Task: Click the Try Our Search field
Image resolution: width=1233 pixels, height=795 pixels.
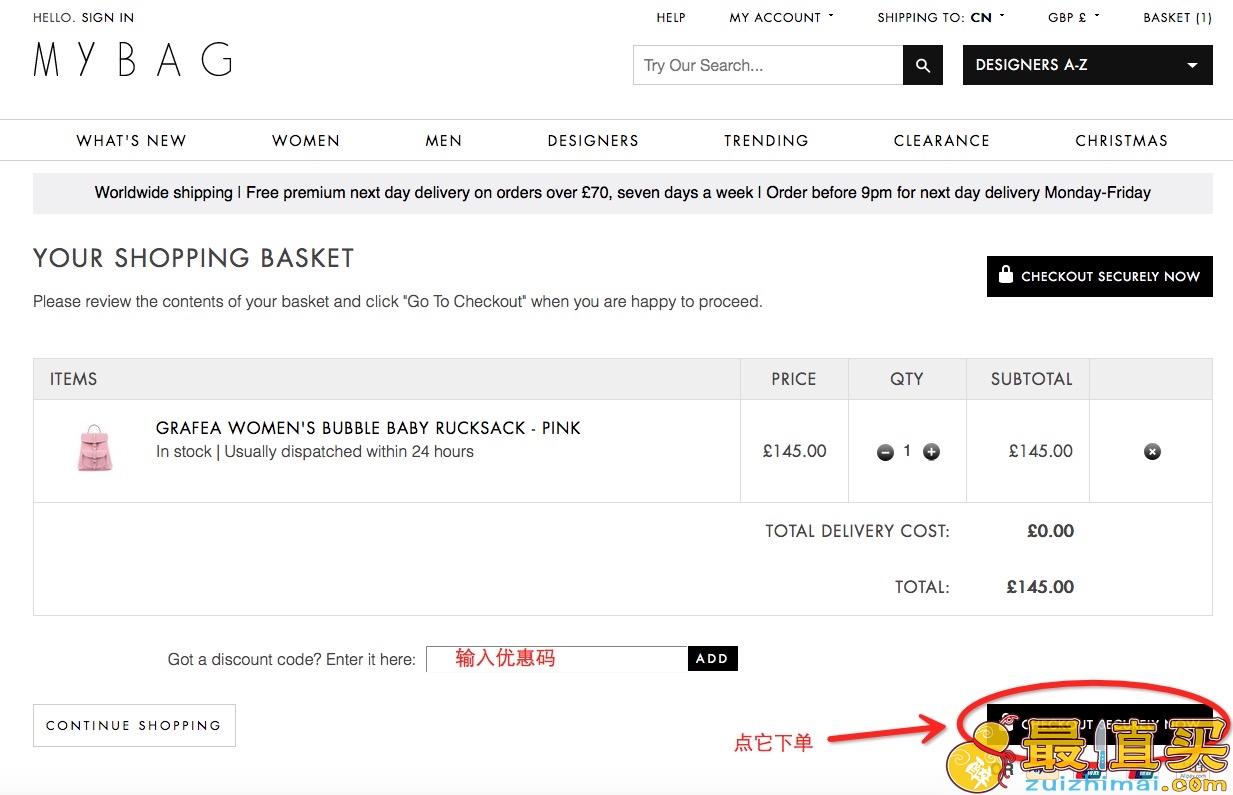Action: [768, 65]
